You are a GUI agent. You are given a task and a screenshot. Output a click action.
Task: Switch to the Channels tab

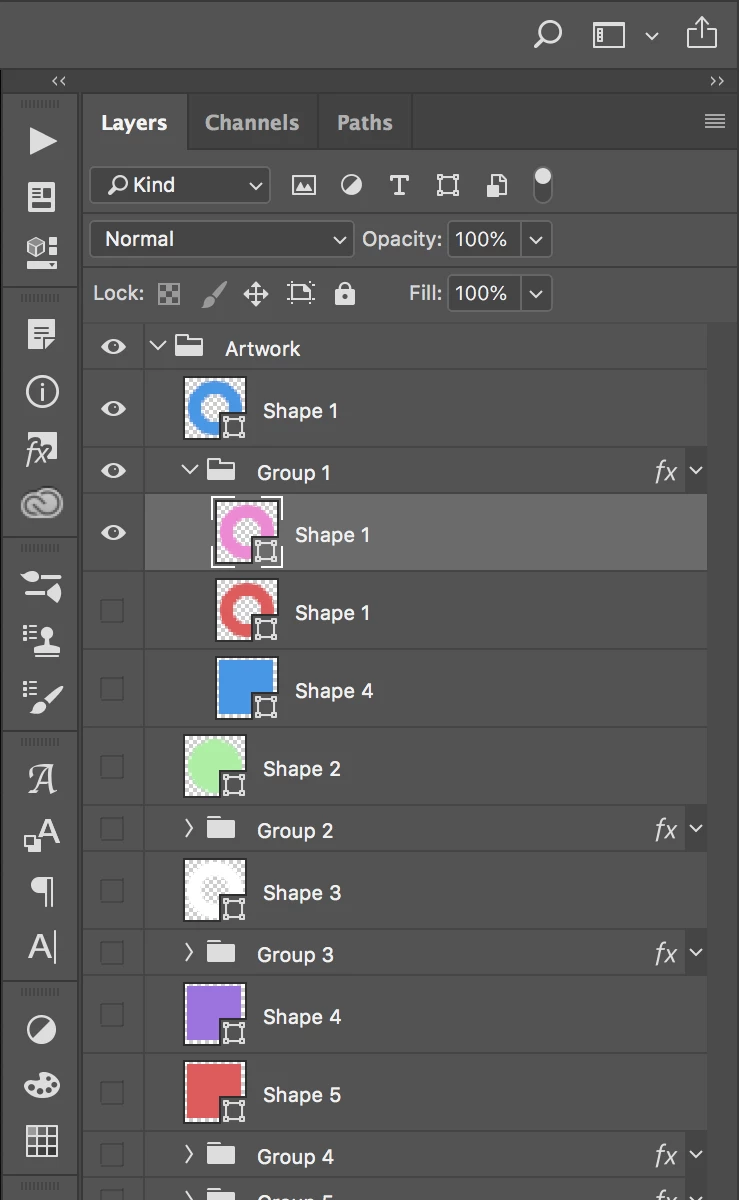252,123
